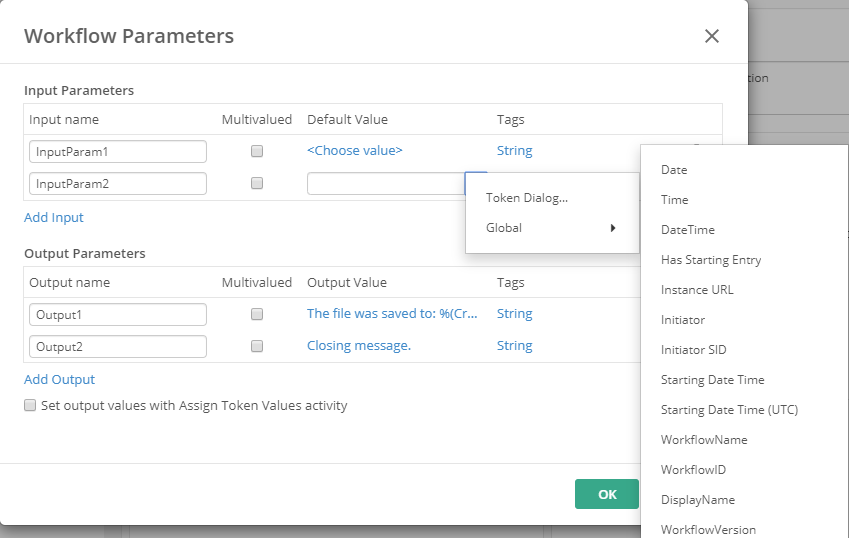Select Instance URL token

pos(696,290)
